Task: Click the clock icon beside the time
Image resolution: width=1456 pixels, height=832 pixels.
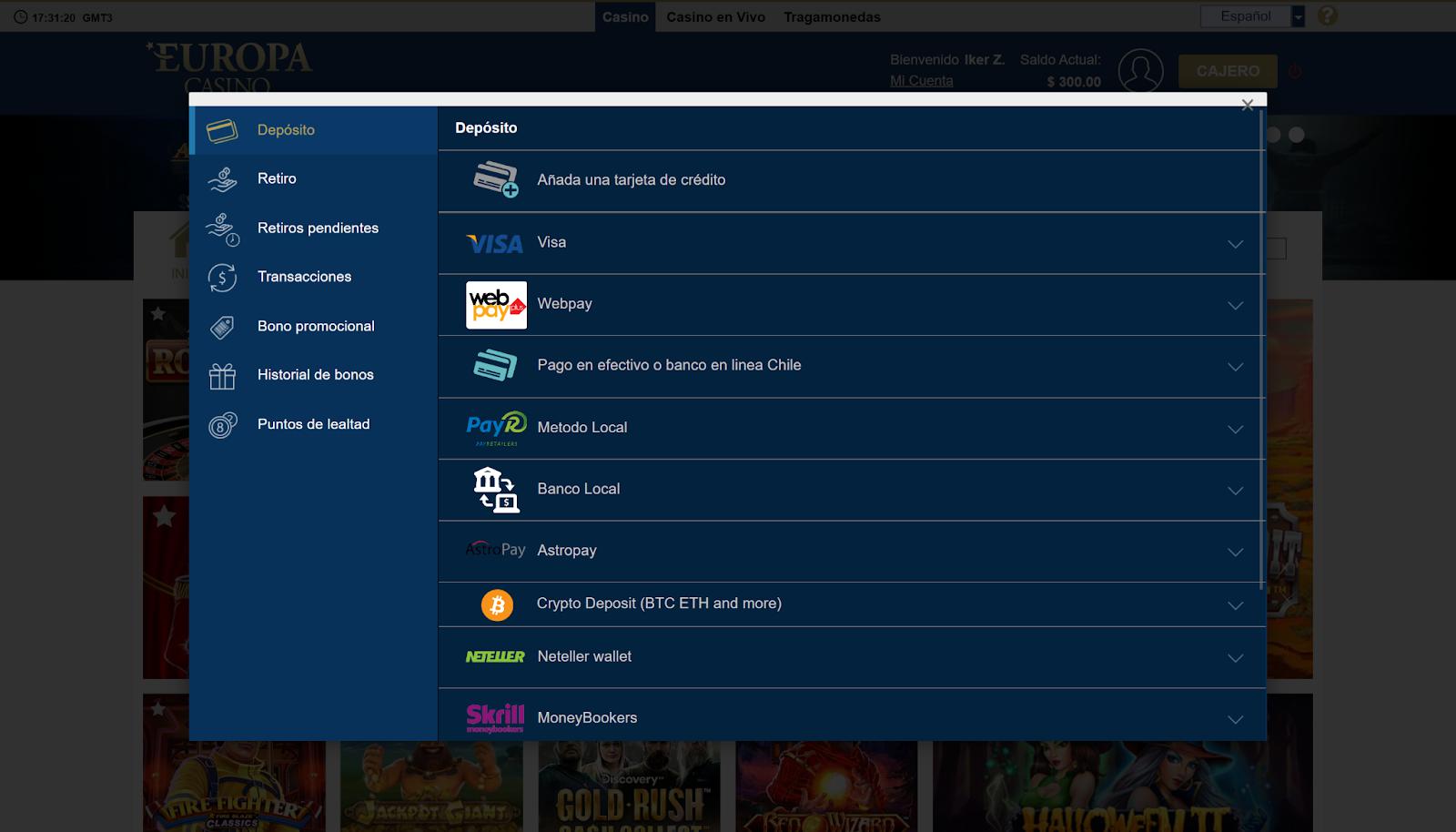Action: click(x=21, y=17)
